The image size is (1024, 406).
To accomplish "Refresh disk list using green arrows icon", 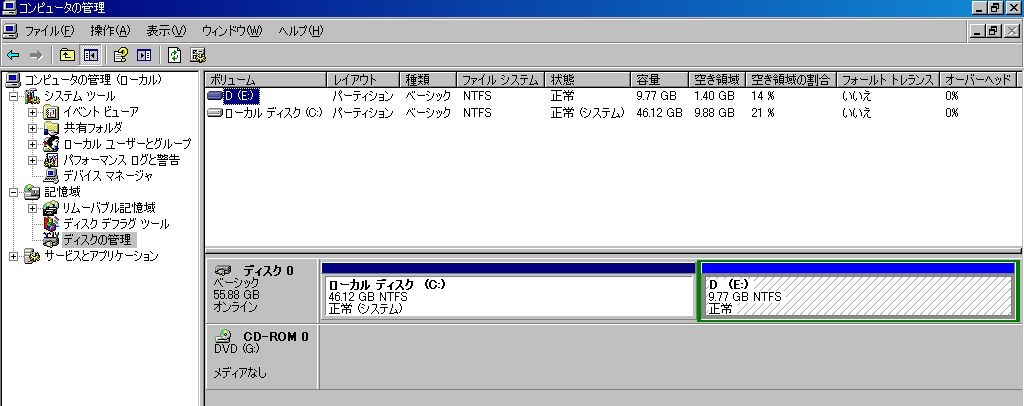I will tap(174, 55).
